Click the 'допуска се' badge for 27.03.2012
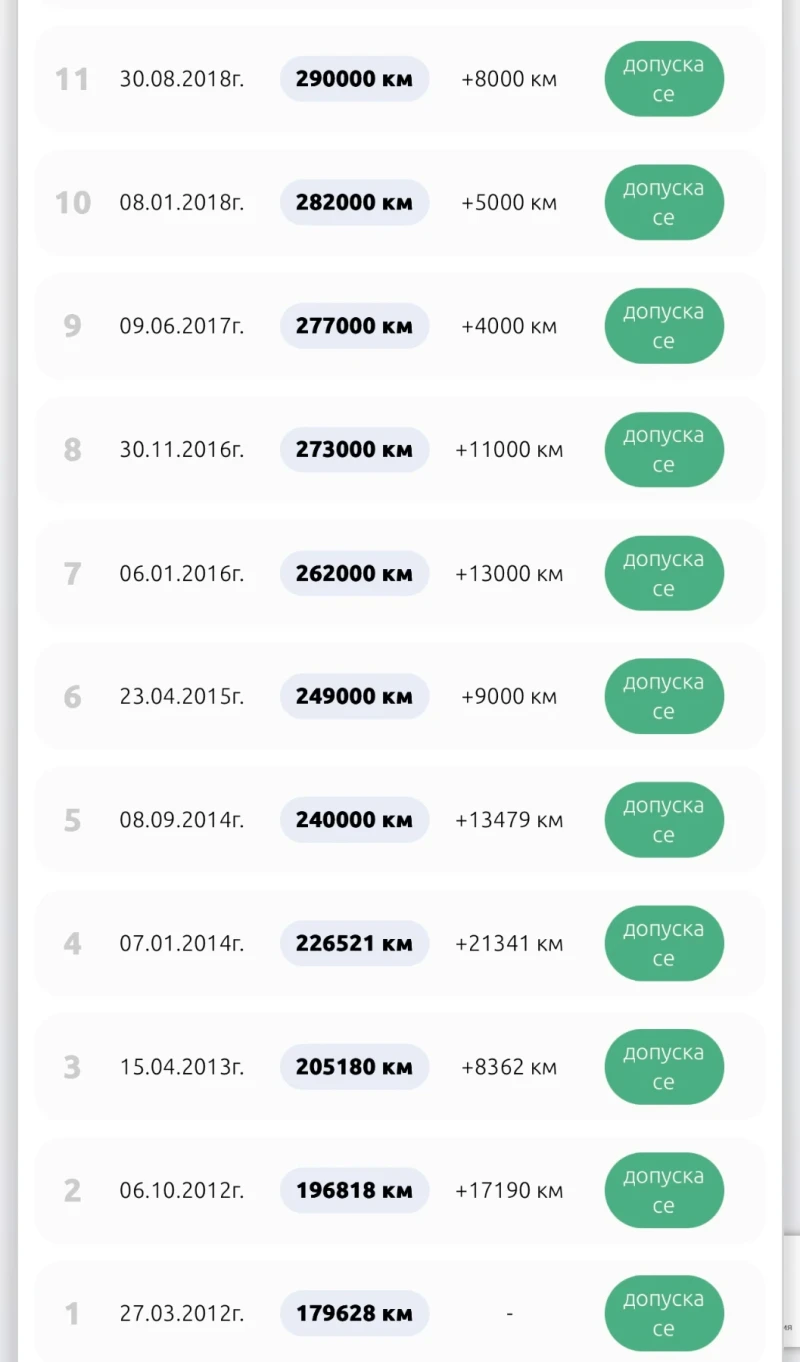The image size is (800, 1362). [663, 1314]
